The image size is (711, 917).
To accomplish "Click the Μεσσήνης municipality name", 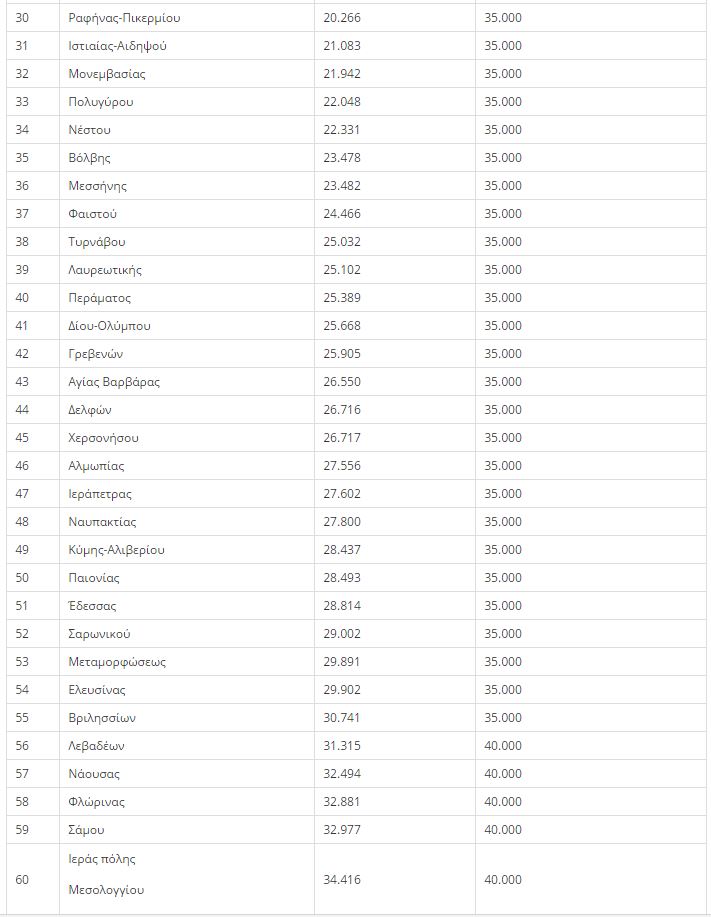I will (x=97, y=186).
